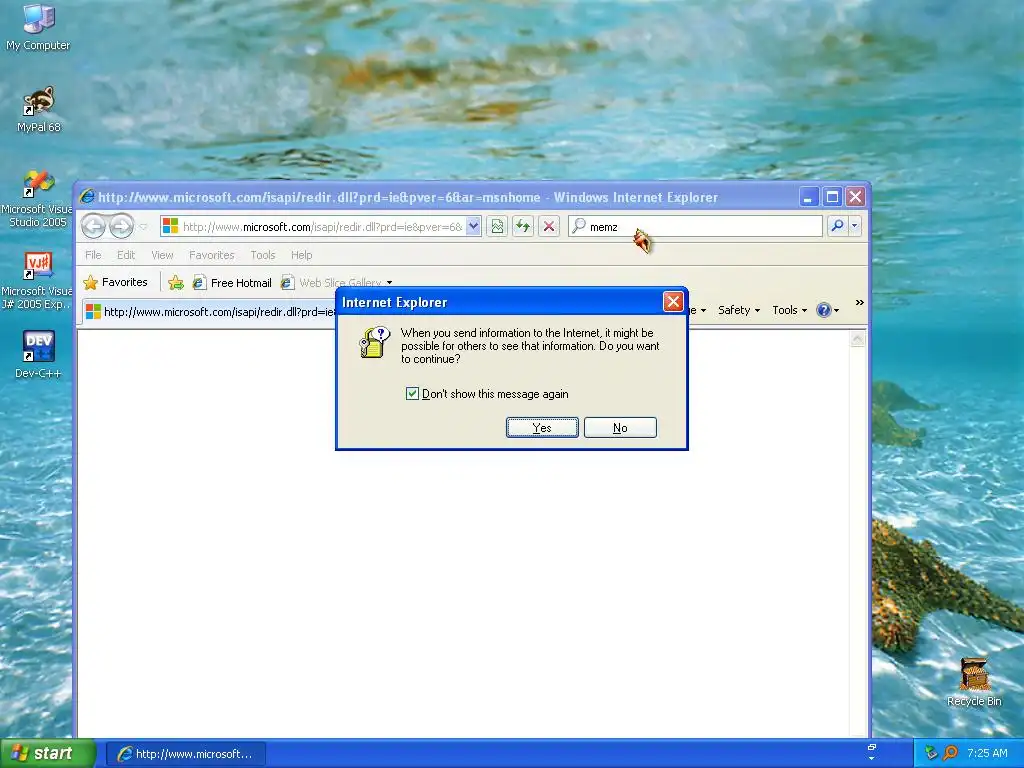Click the magnifier system tray icon

pyautogui.click(x=950, y=753)
